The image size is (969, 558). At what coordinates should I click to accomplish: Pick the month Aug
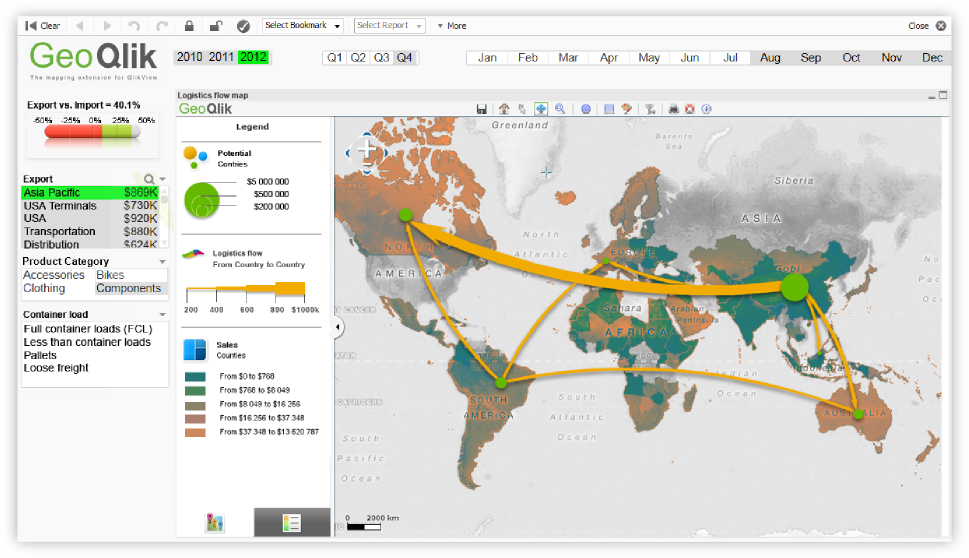pos(770,57)
